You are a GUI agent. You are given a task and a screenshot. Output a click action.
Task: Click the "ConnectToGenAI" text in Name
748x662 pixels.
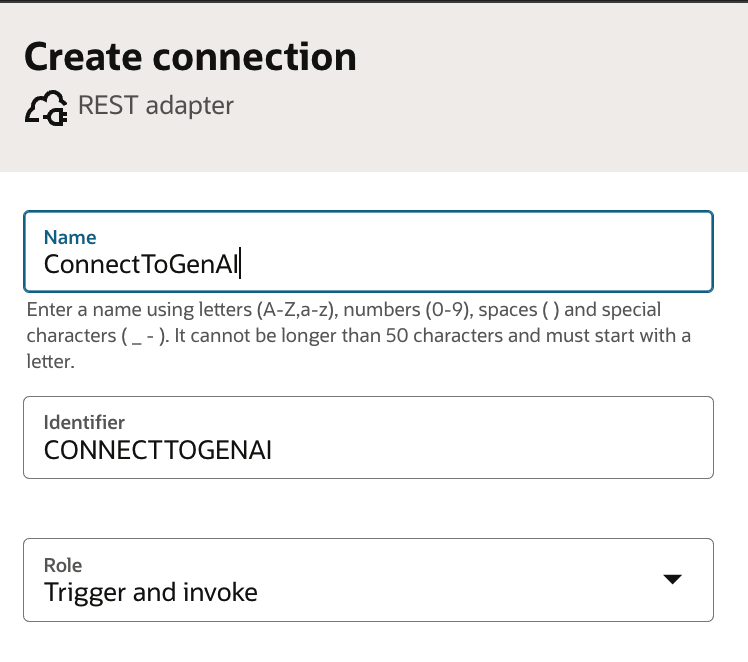point(140,264)
